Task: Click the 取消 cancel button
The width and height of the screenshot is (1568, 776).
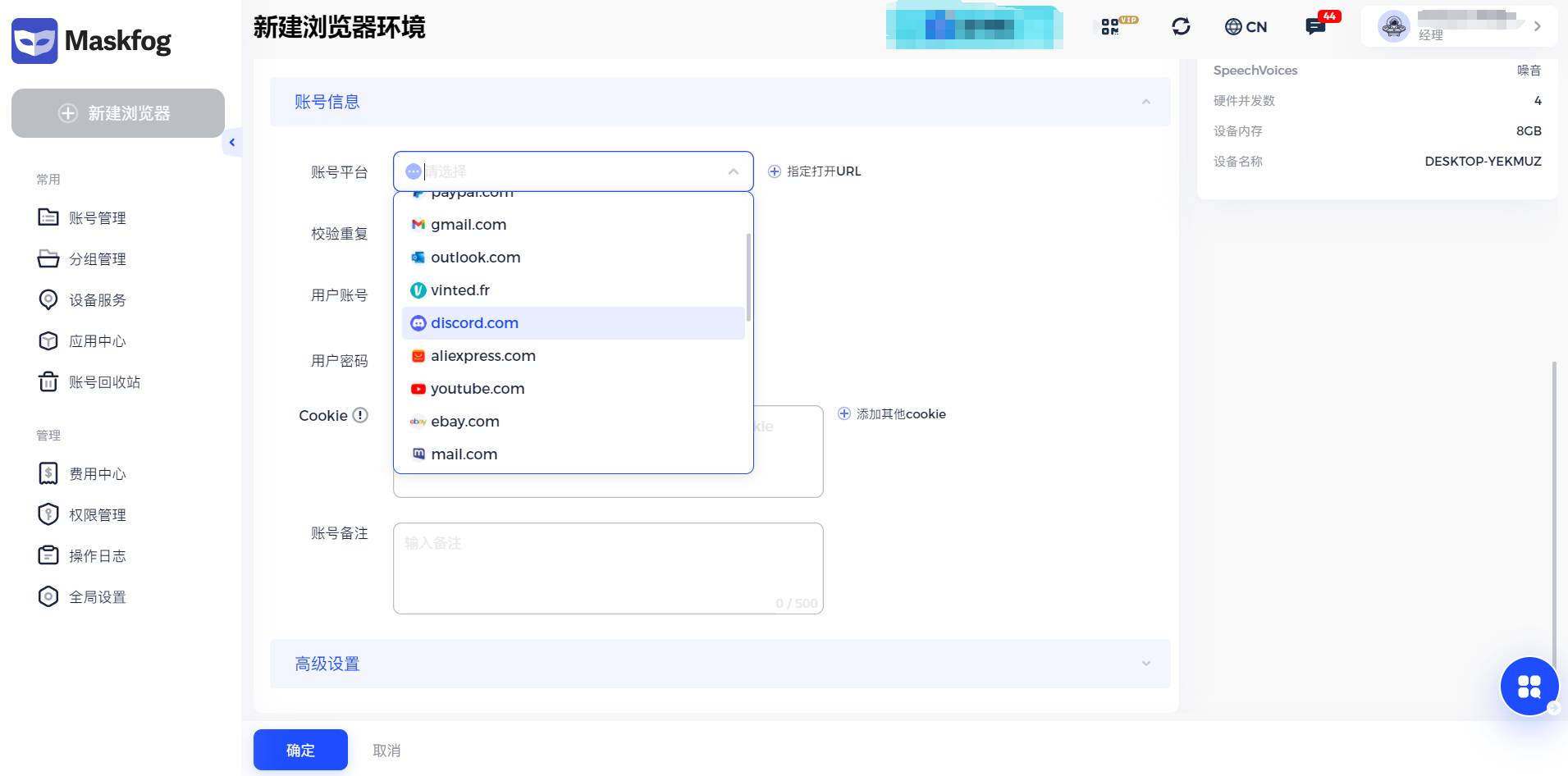Action: [x=386, y=751]
